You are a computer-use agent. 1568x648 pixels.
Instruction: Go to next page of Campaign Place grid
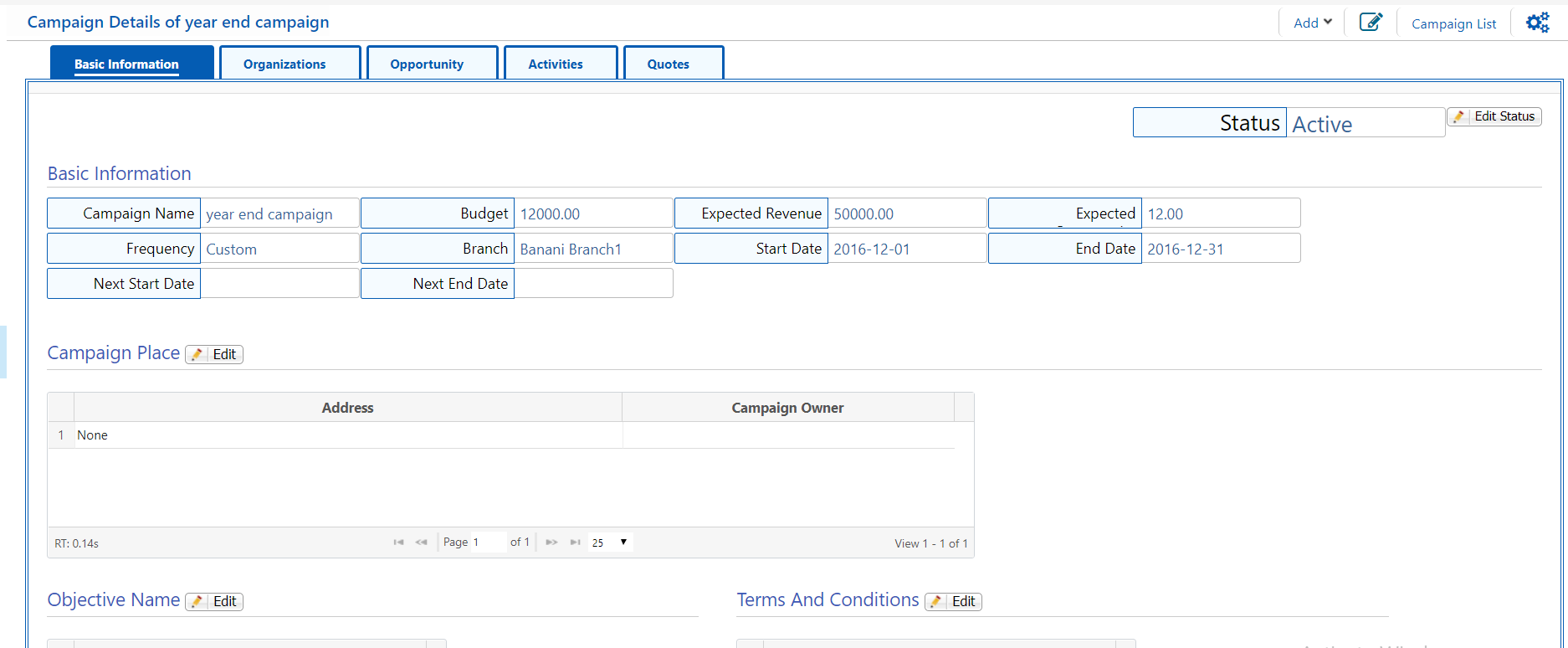point(551,543)
